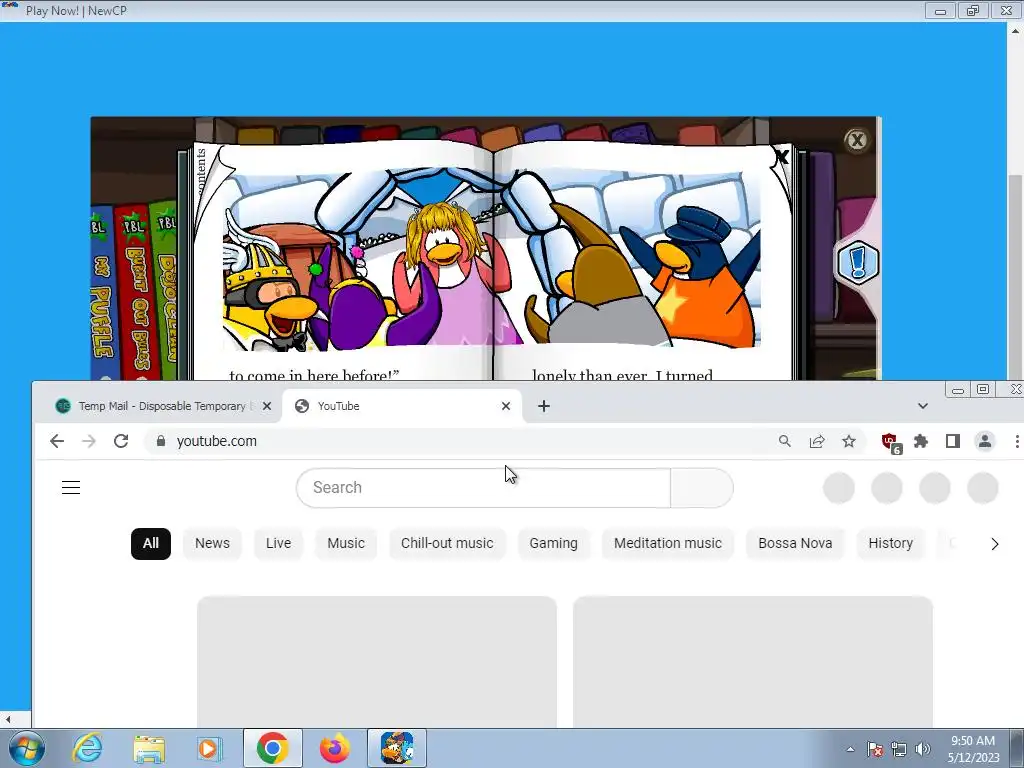Open the uBlock Origin extension icon

891,442
